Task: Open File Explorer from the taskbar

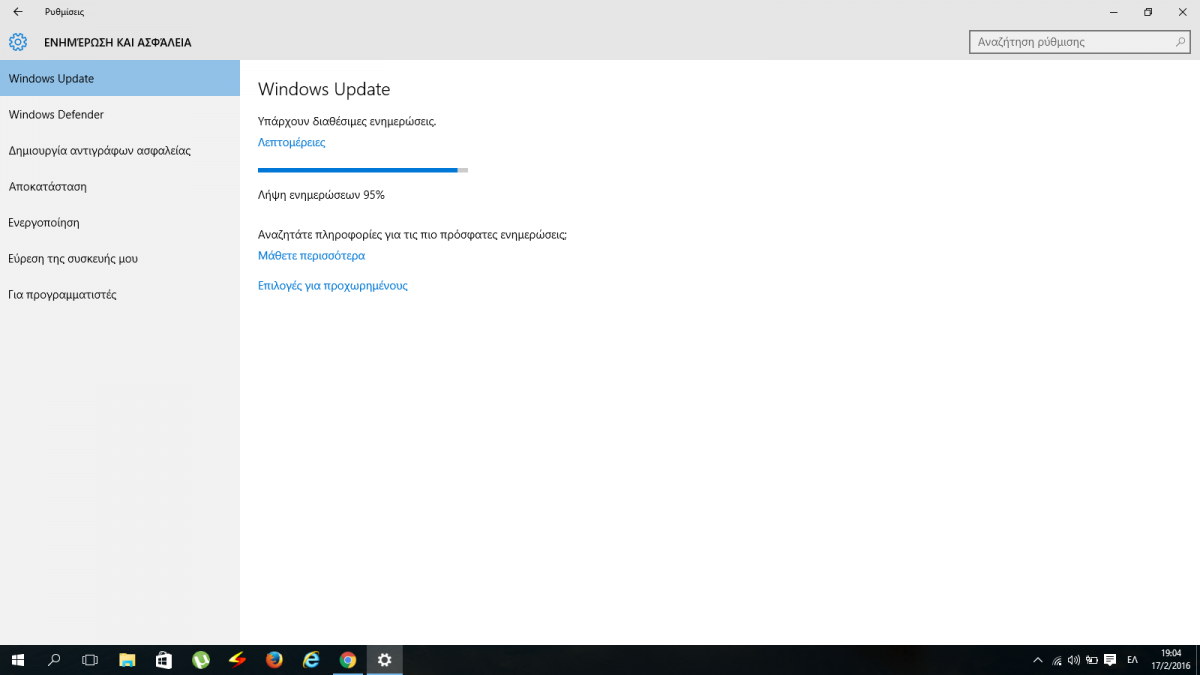Action: point(127,660)
